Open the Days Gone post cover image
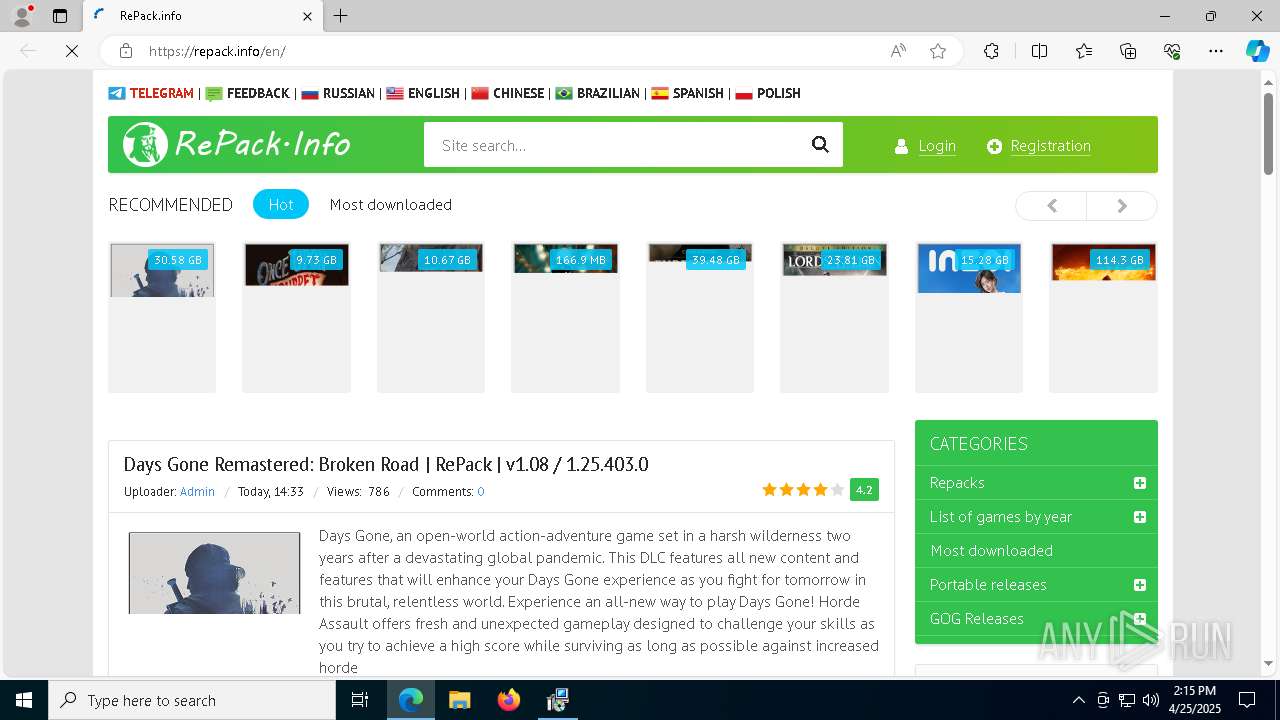Image resolution: width=1280 pixels, height=720 pixels. [214, 573]
